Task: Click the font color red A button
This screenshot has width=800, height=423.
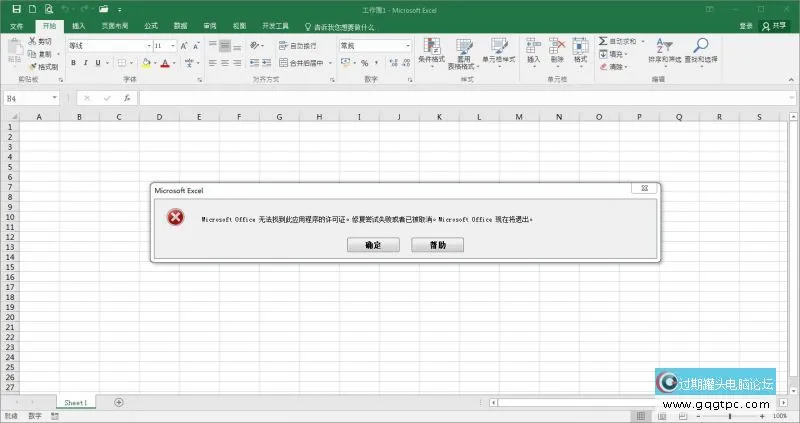Action: pos(165,63)
